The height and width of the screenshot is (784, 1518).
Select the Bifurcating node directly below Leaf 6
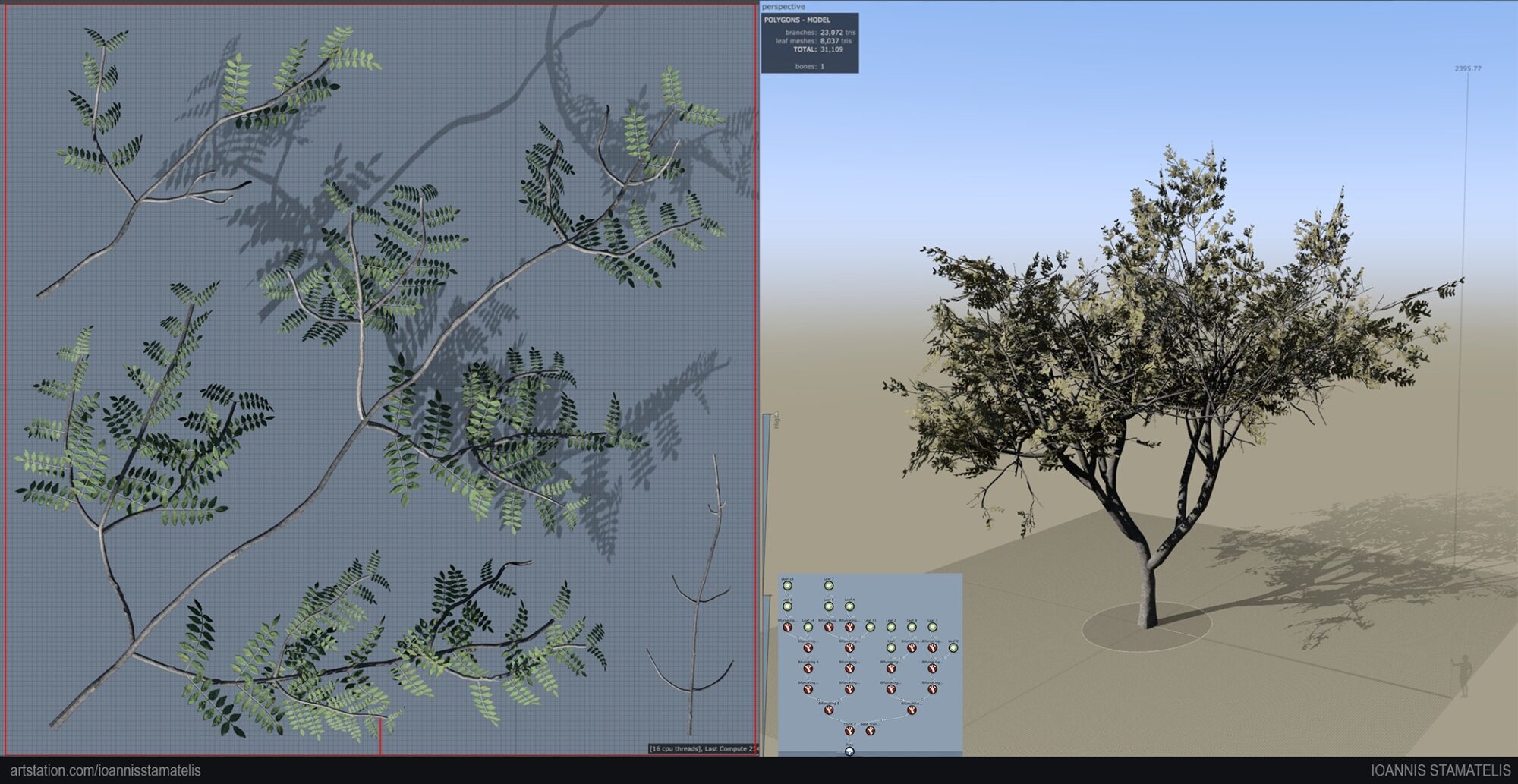click(x=787, y=627)
